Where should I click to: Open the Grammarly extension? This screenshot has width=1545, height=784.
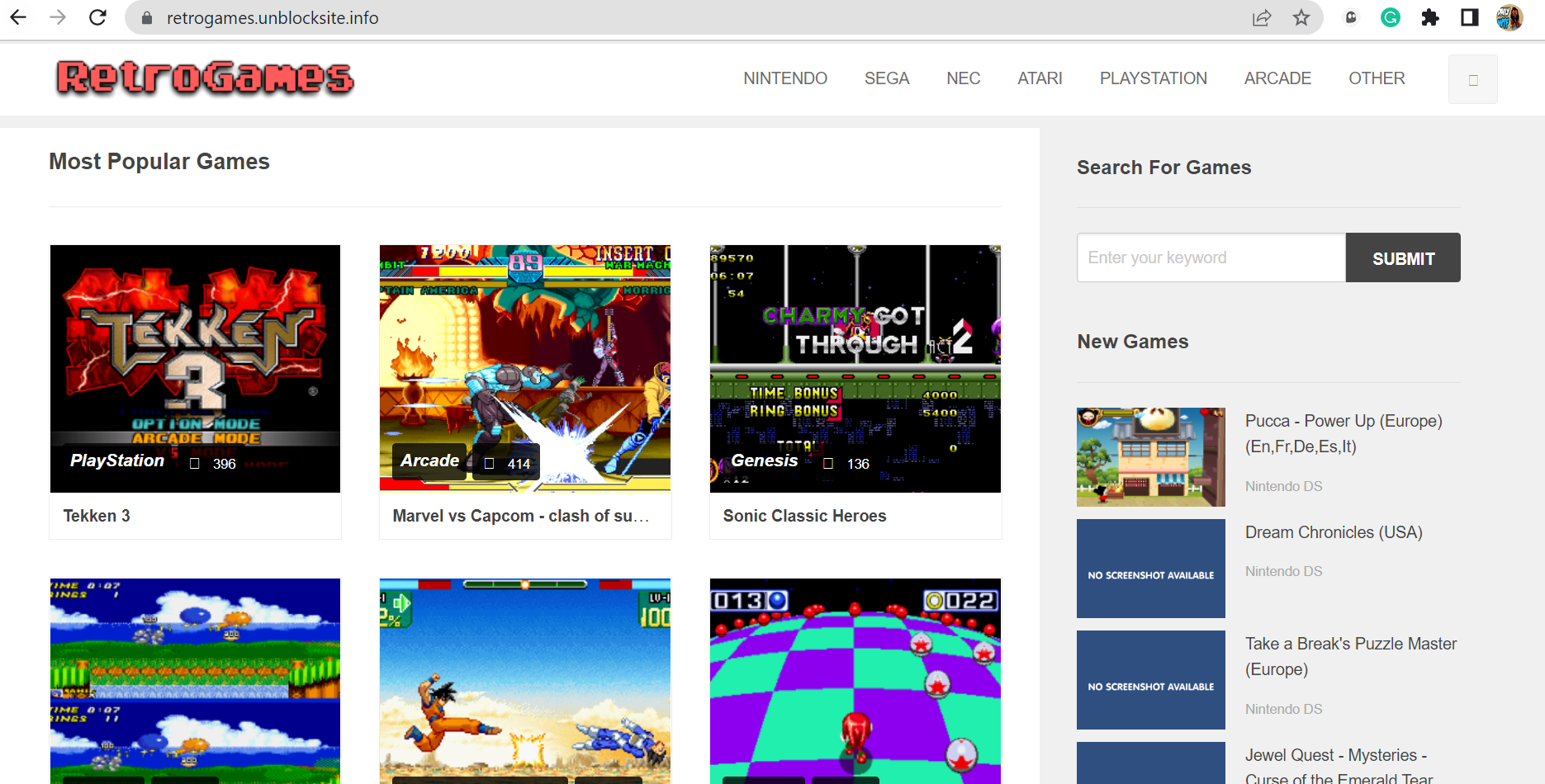coord(1390,17)
